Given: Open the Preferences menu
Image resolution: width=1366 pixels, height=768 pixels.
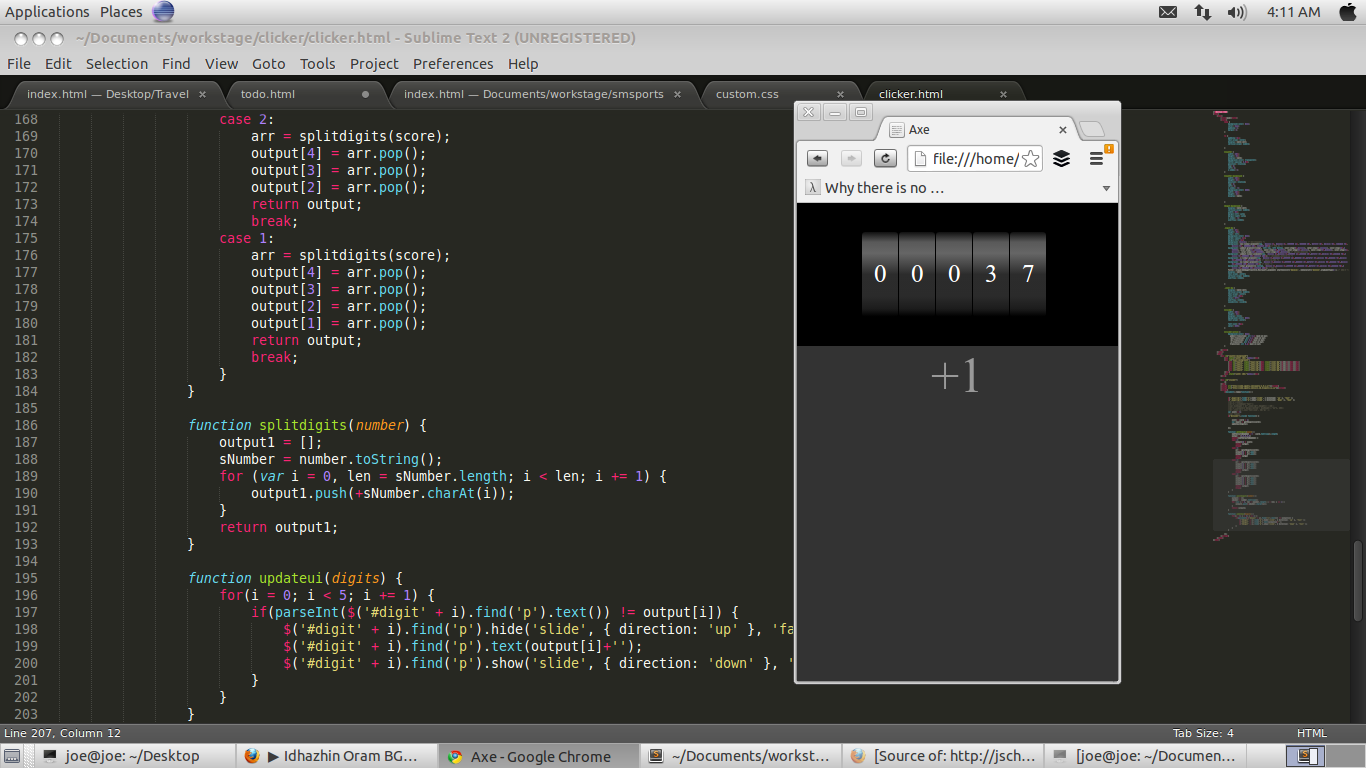Looking at the screenshot, I should pyautogui.click(x=453, y=63).
